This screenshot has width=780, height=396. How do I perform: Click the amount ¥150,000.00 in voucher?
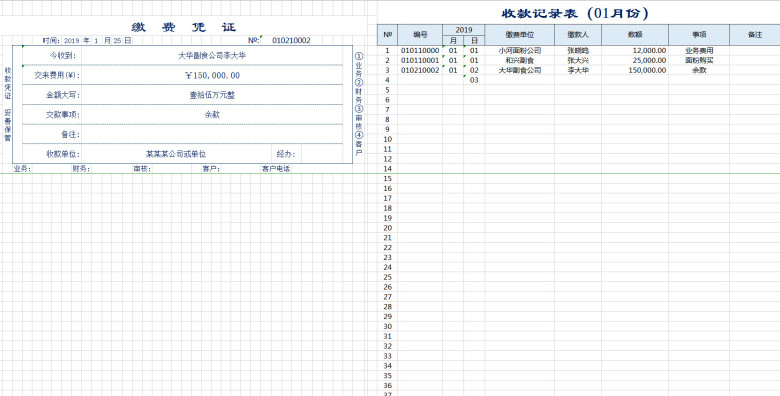click(212, 76)
